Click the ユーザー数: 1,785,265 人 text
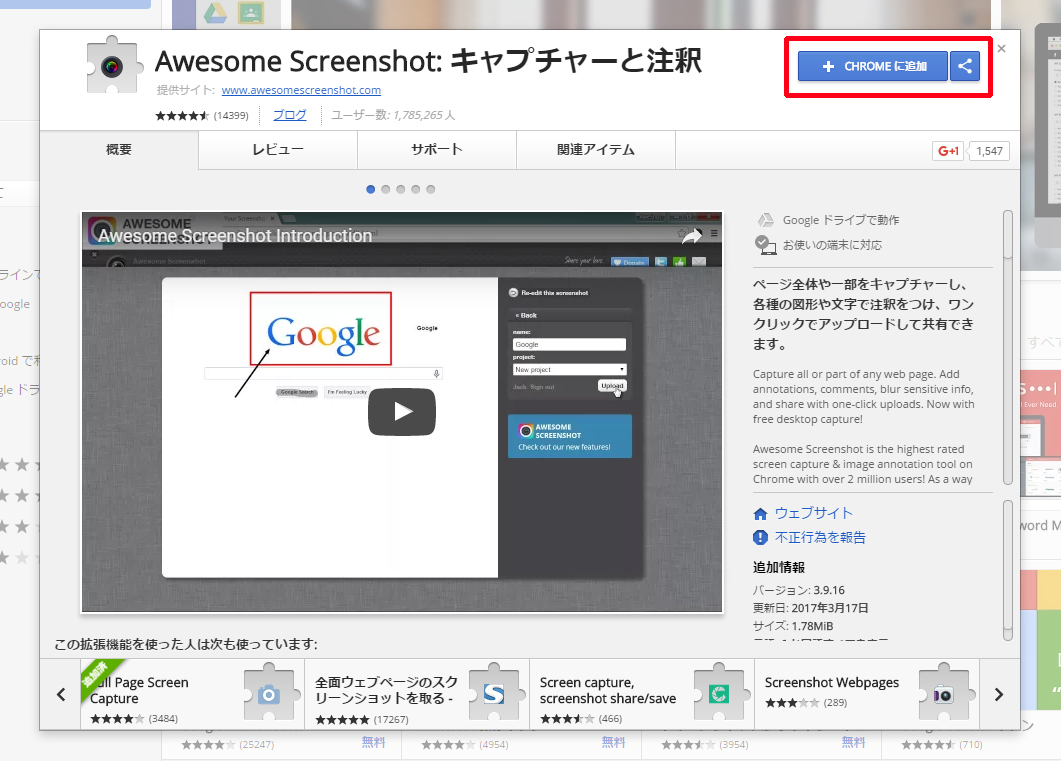The width and height of the screenshot is (1061, 761). [393, 115]
